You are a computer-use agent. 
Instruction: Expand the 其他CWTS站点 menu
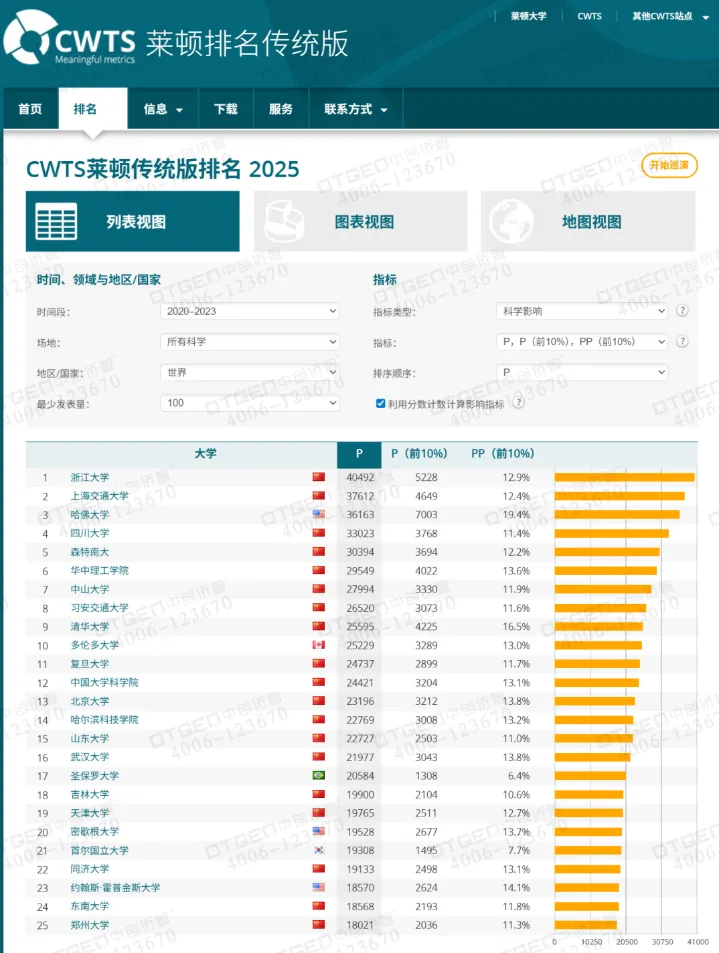[x=670, y=16]
